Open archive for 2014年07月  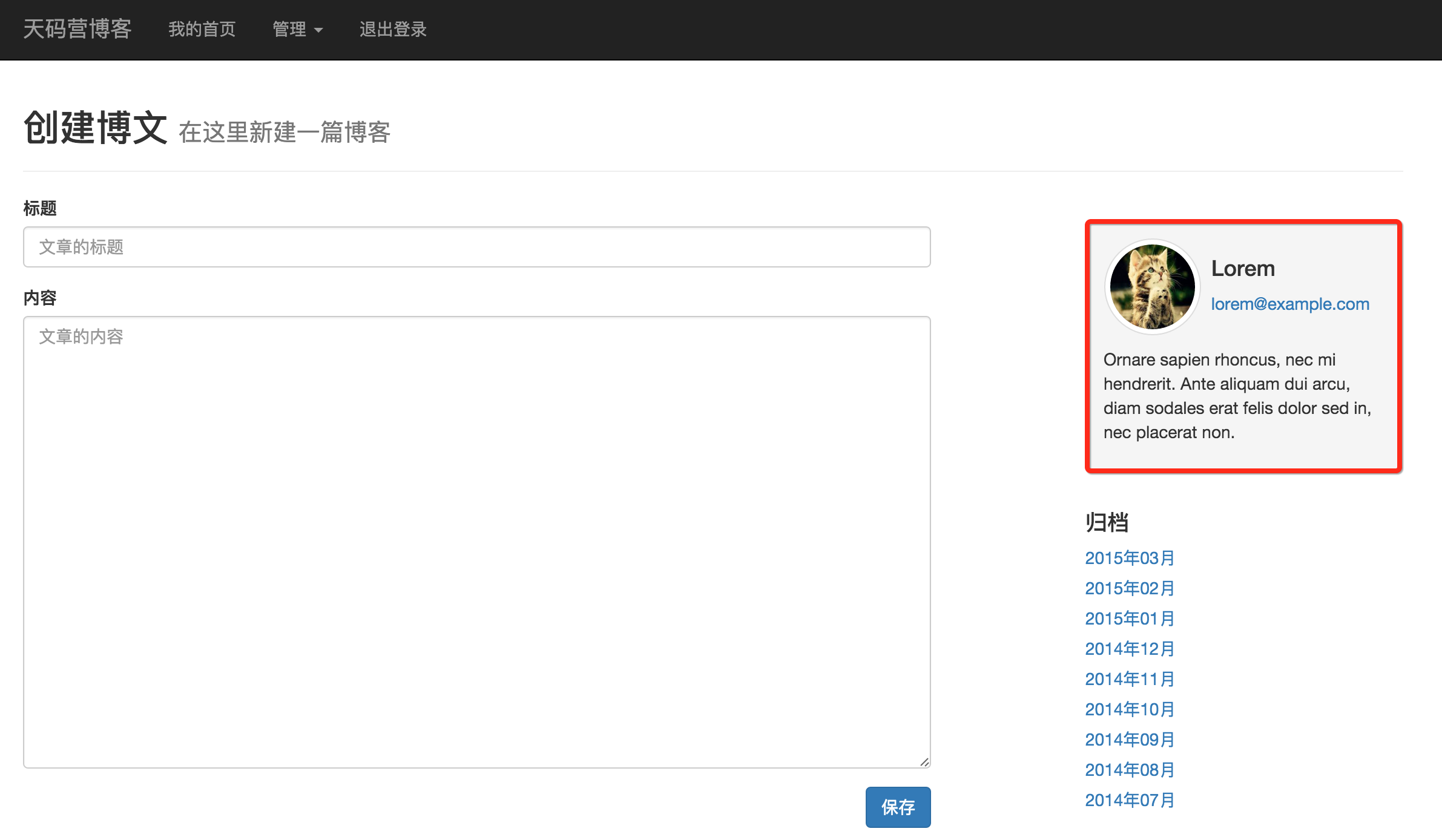coord(1129,799)
